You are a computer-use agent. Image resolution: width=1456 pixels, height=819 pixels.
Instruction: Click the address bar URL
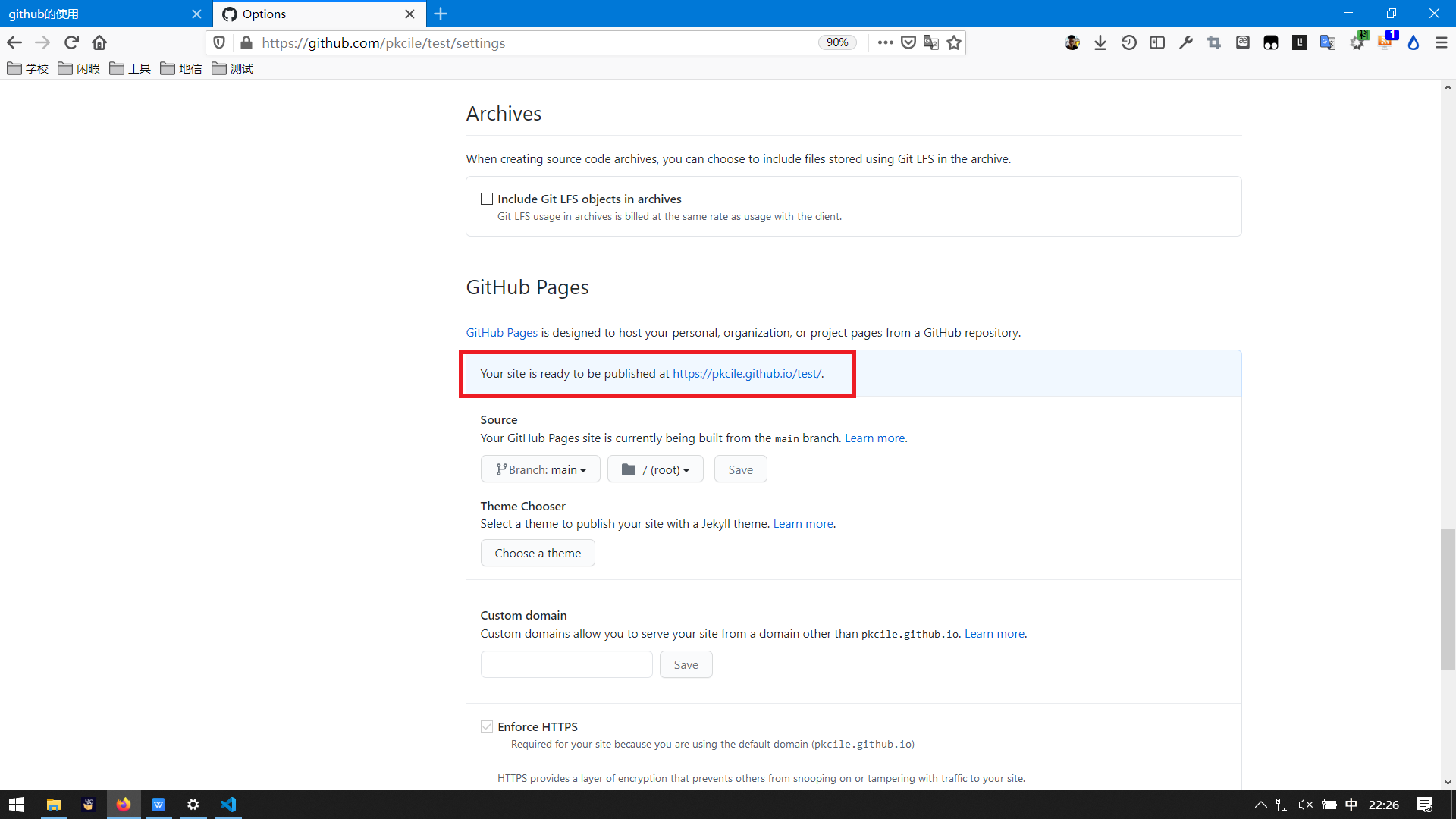coord(383,43)
